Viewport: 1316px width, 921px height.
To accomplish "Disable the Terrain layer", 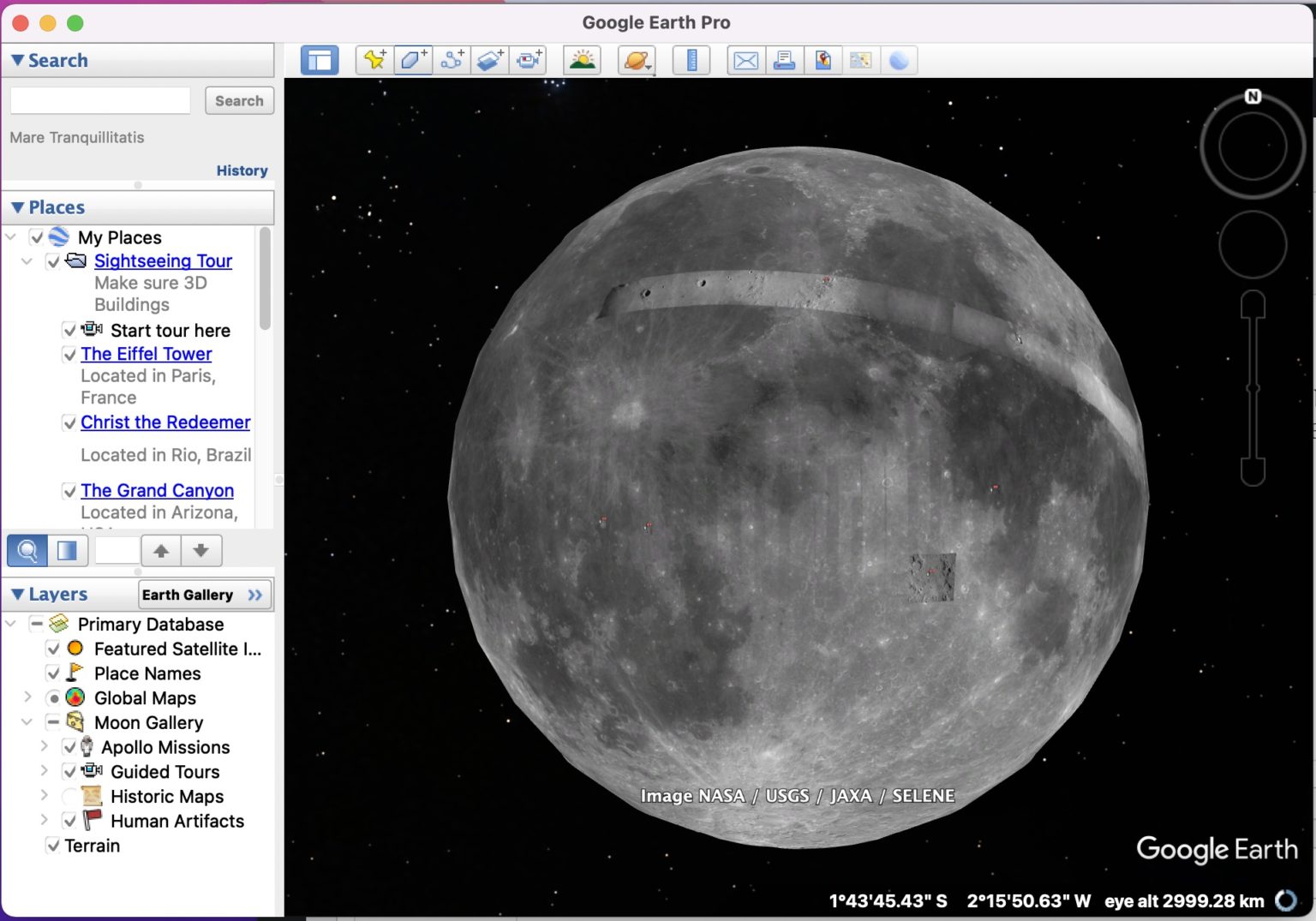I will click(53, 846).
